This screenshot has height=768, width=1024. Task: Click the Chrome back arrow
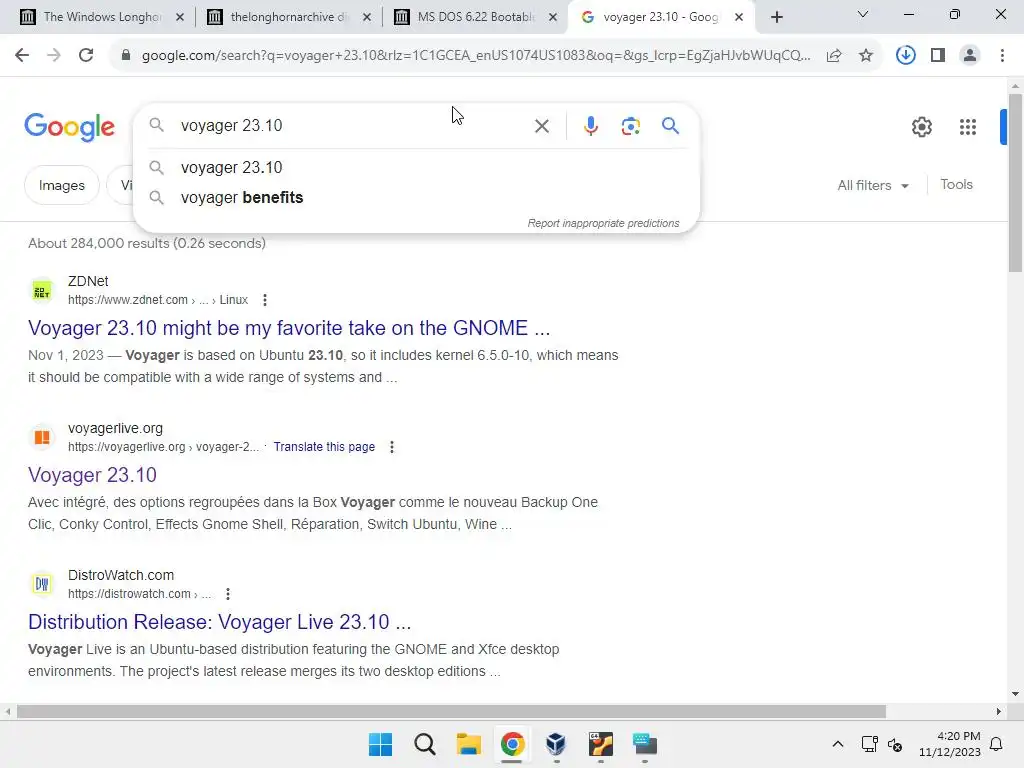point(22,56)
